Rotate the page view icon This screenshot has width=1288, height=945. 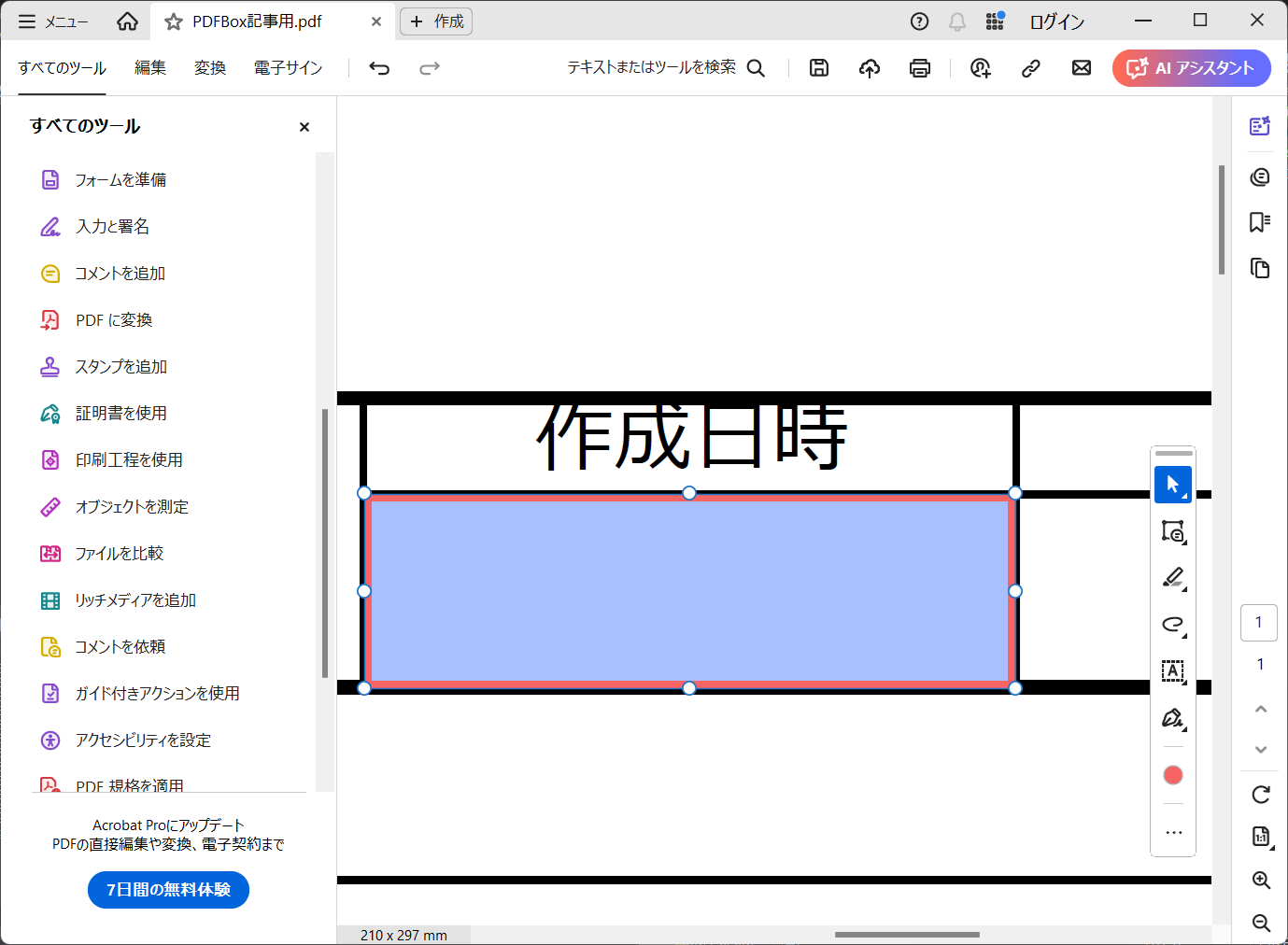[x=1261, y=795]
